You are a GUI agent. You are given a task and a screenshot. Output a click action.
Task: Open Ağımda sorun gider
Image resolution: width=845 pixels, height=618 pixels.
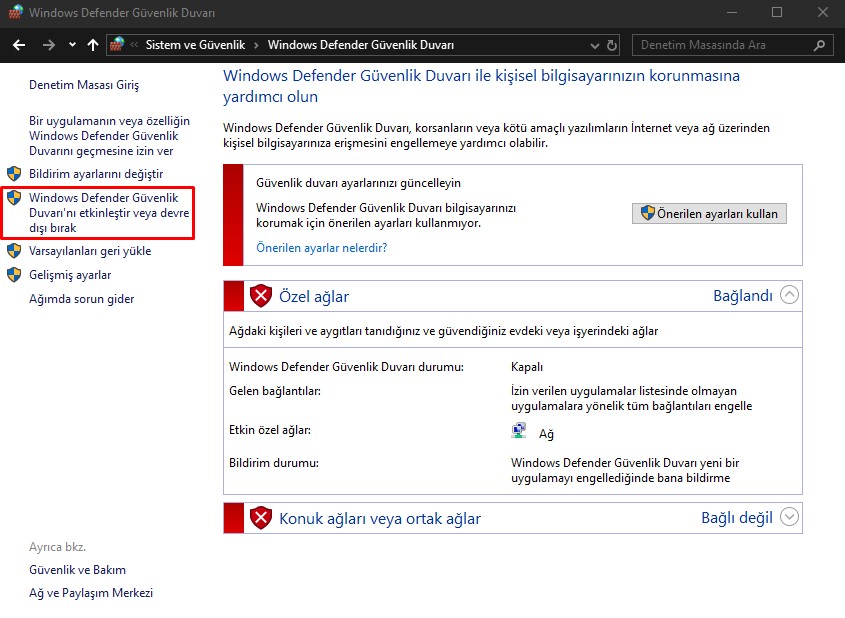[81, 299]
